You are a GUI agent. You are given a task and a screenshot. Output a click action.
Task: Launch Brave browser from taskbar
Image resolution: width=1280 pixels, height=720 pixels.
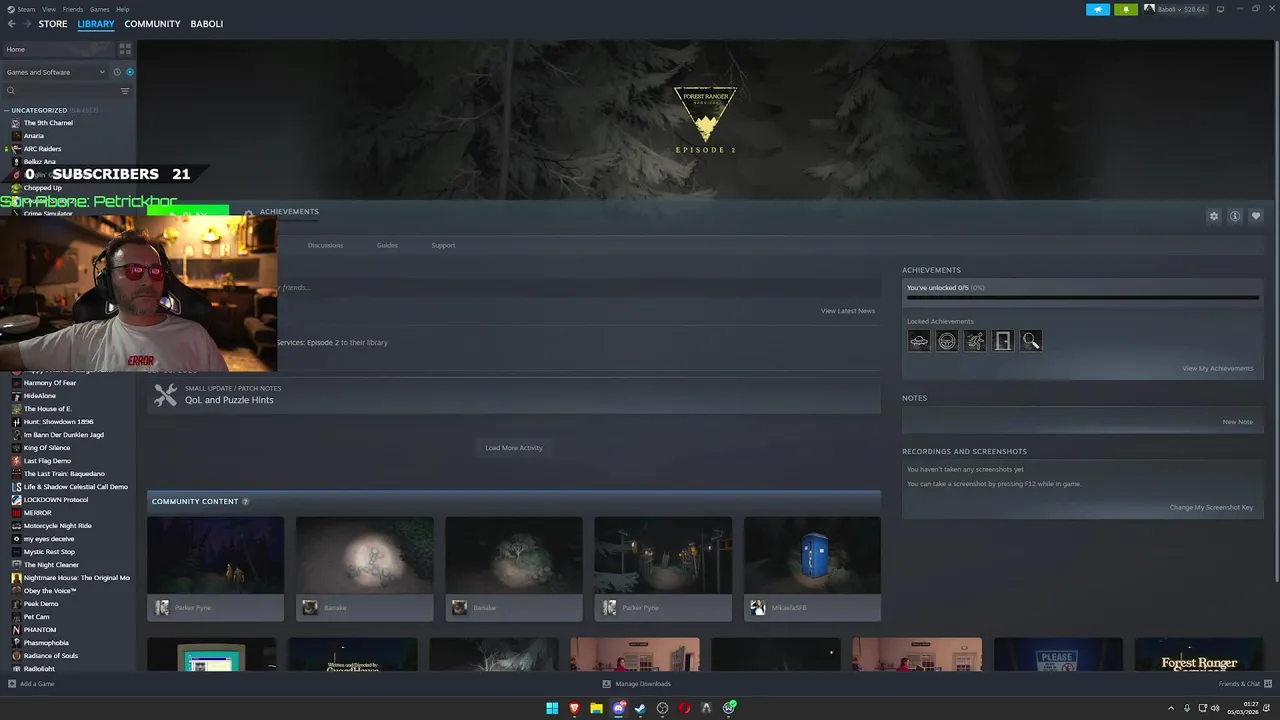[x=574, y=708]
